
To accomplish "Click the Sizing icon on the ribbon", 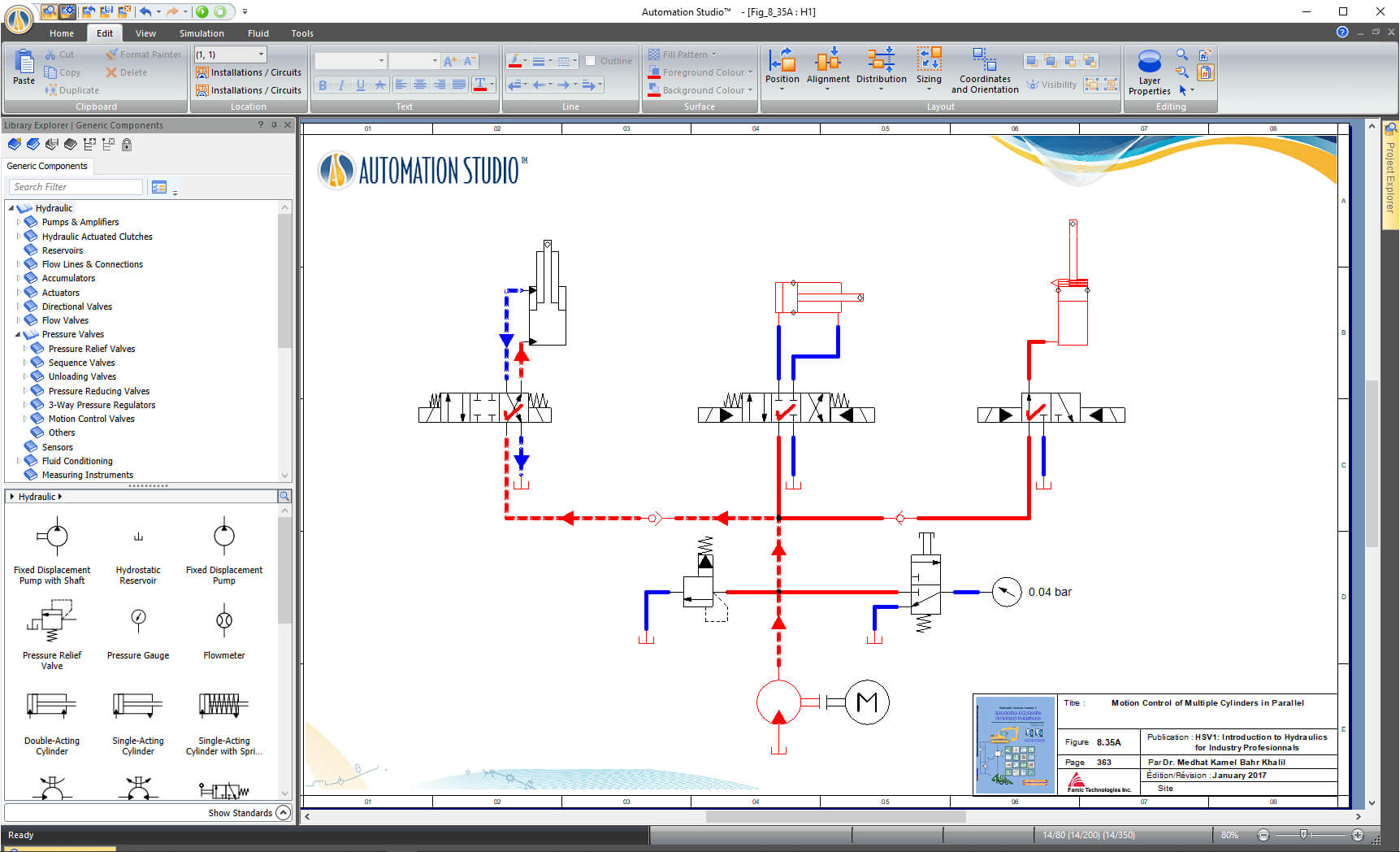I will (x=929, y=69).
